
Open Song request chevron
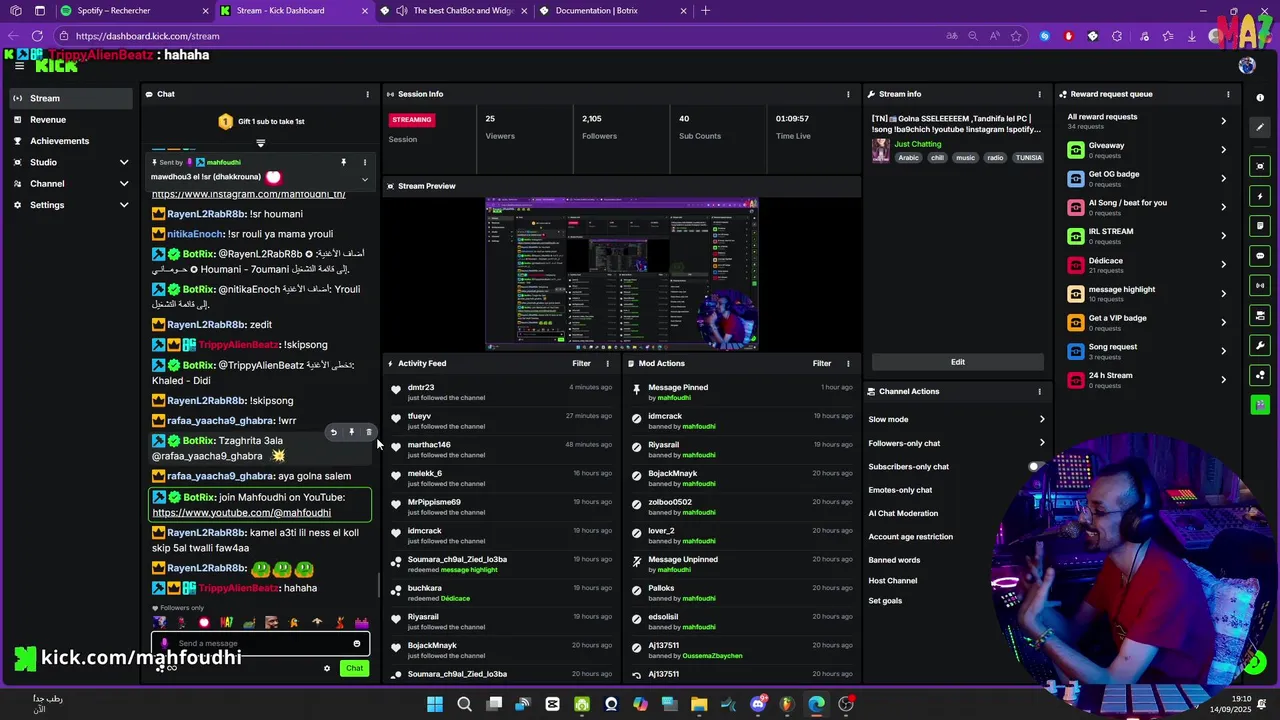coord(1223,351)
